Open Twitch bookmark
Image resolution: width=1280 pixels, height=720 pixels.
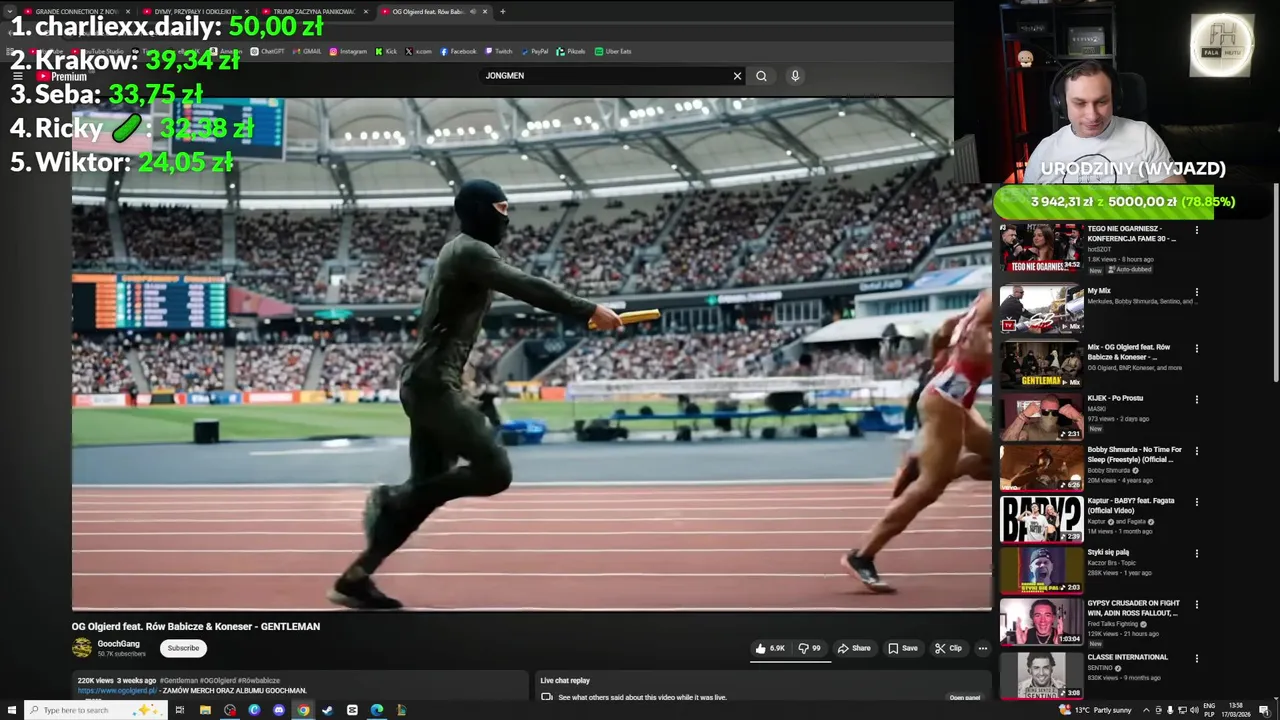click(x=499, y=51)
